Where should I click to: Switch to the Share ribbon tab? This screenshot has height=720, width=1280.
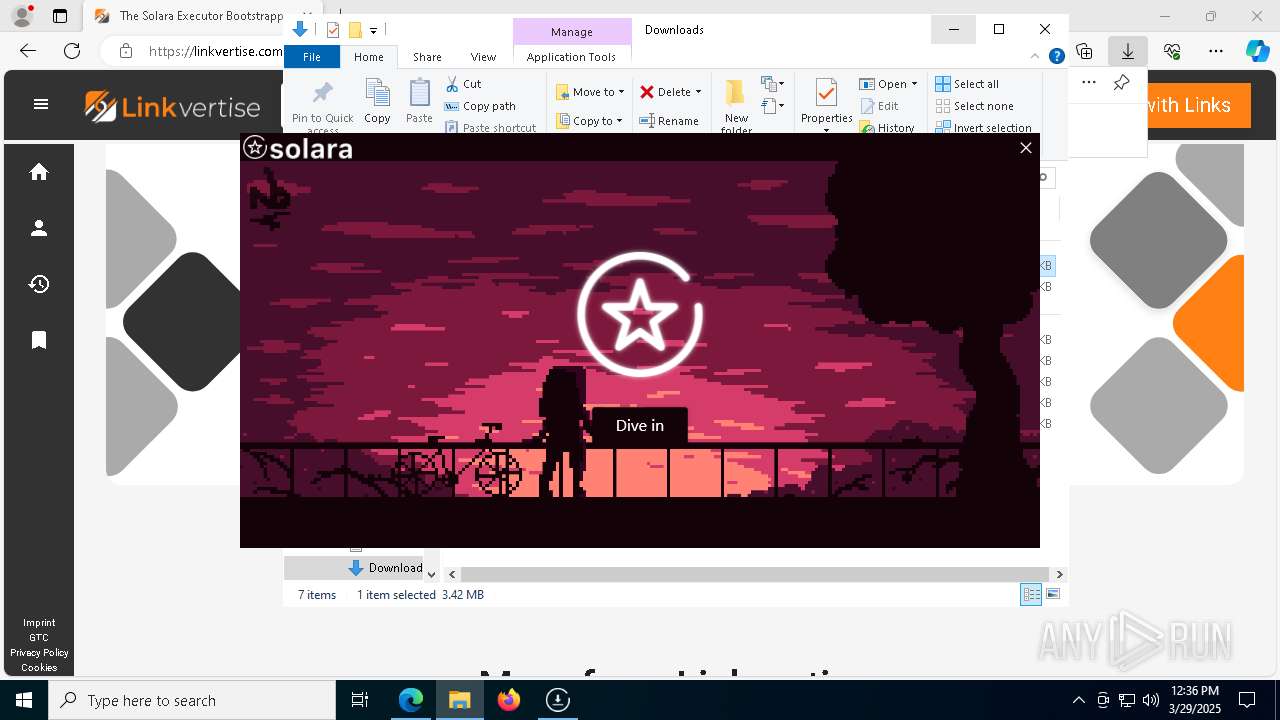(x=427, y=57)
